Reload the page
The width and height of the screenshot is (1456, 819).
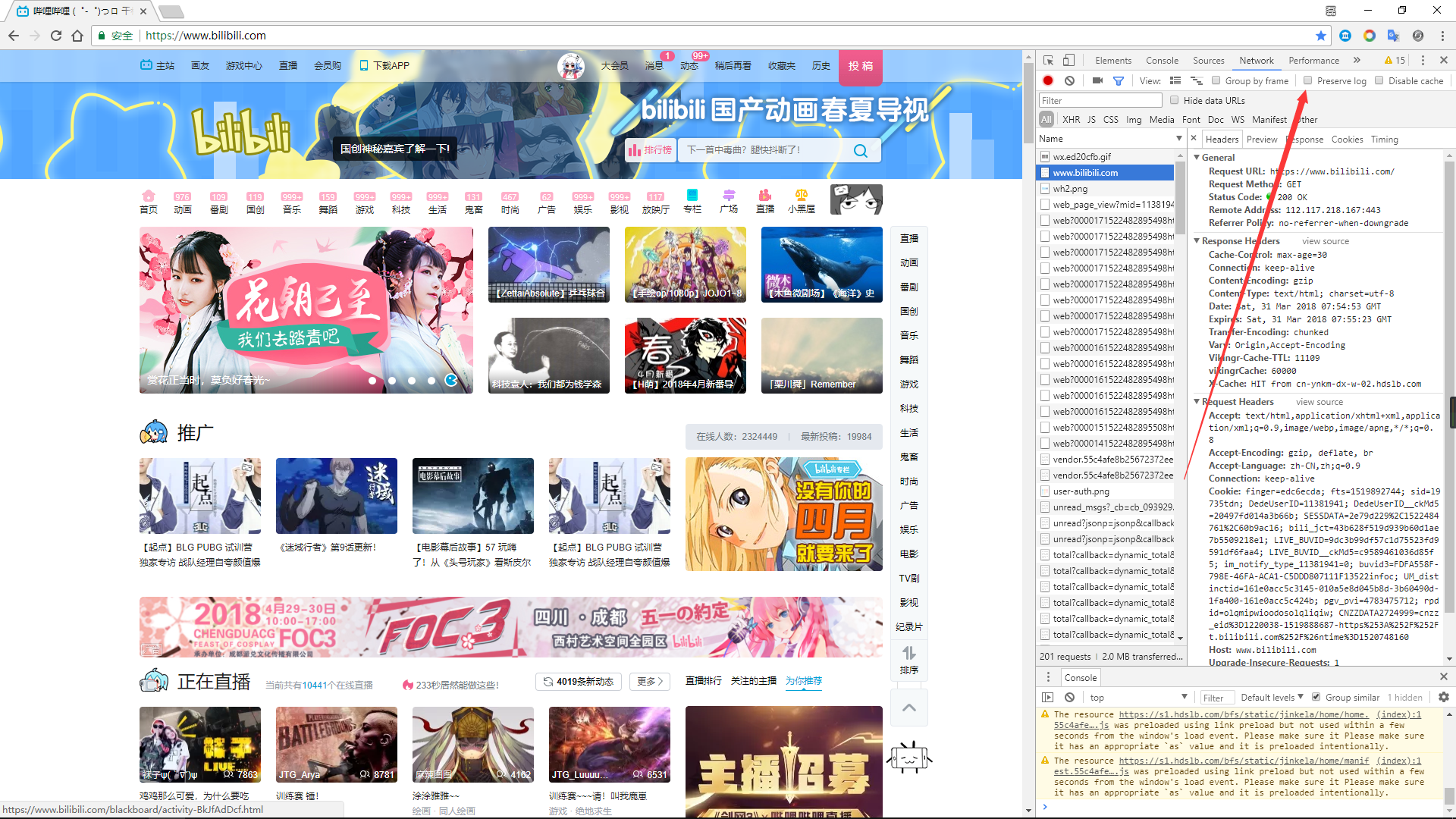[56, 36]
